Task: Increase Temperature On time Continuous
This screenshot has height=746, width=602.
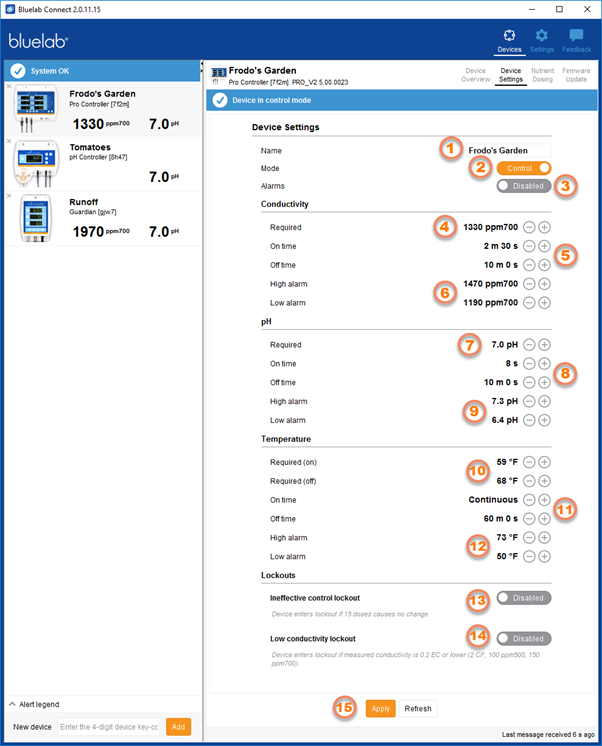Action: click(544, 500)
